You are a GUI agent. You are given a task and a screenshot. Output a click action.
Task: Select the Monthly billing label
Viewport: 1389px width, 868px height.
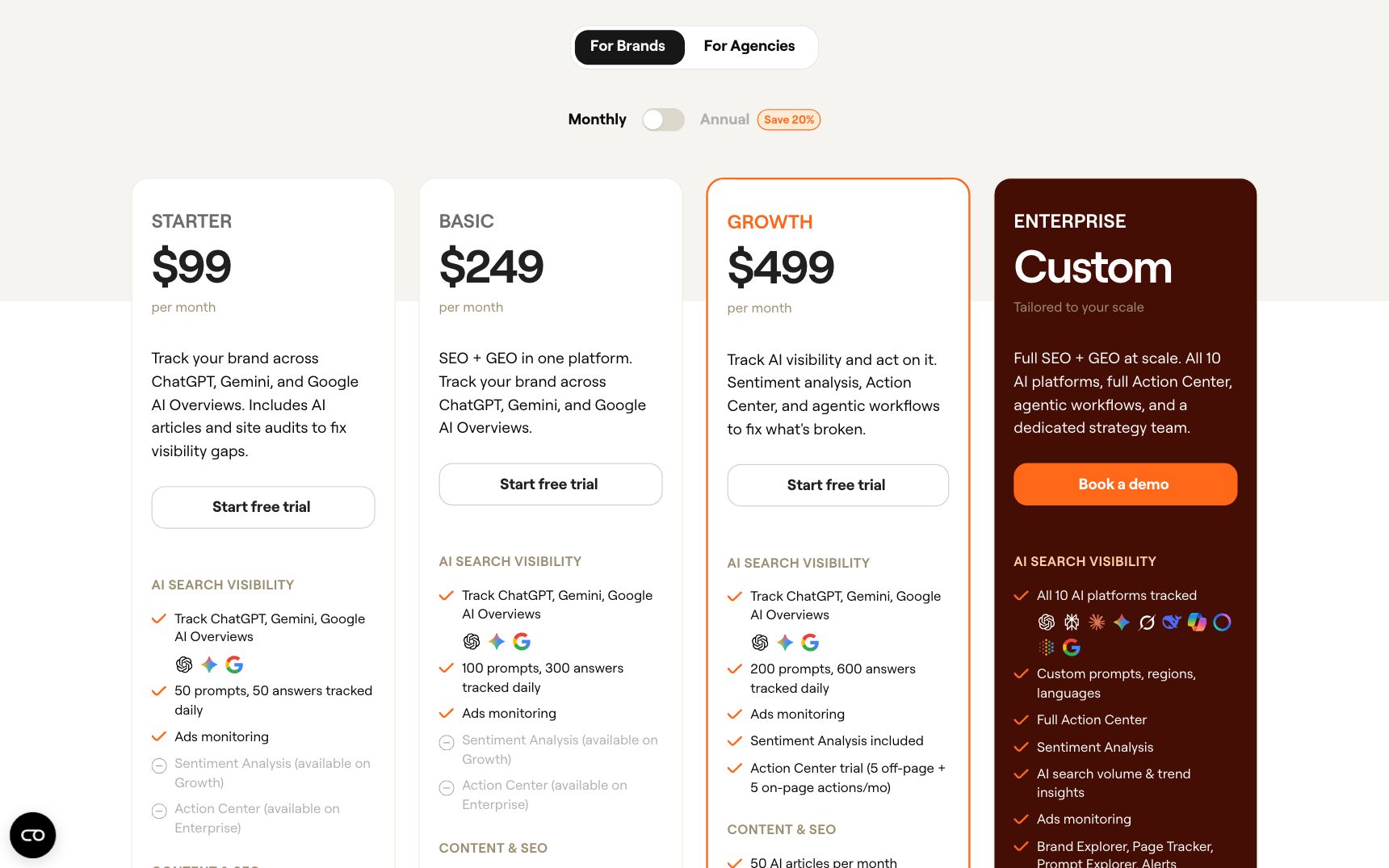coord(597,120)
